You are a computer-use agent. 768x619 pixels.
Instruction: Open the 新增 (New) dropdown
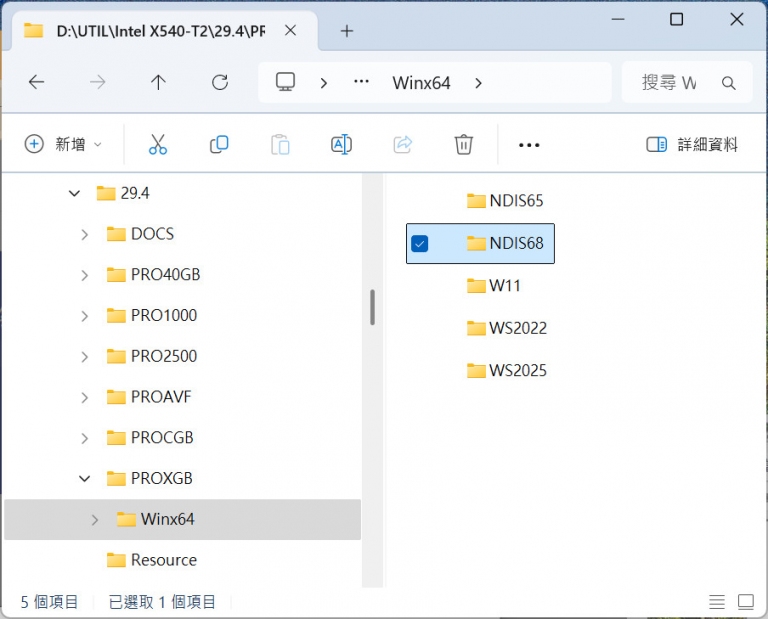(x=63, y=144)
